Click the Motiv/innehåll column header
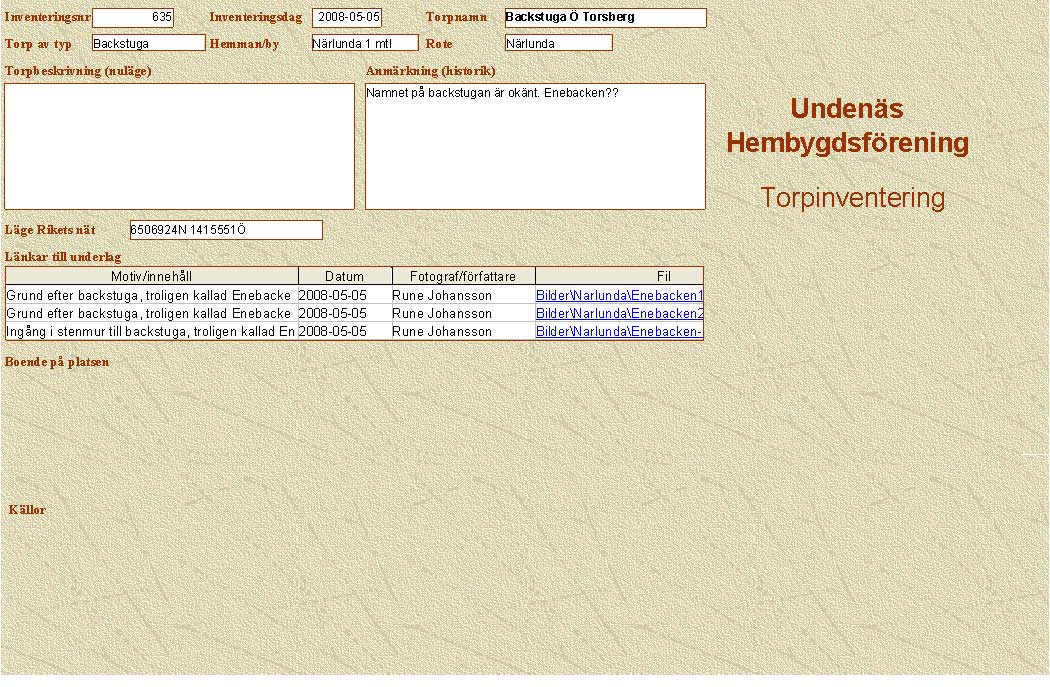The width and height of the screenshot is (1050, 687). coord(152,276)
